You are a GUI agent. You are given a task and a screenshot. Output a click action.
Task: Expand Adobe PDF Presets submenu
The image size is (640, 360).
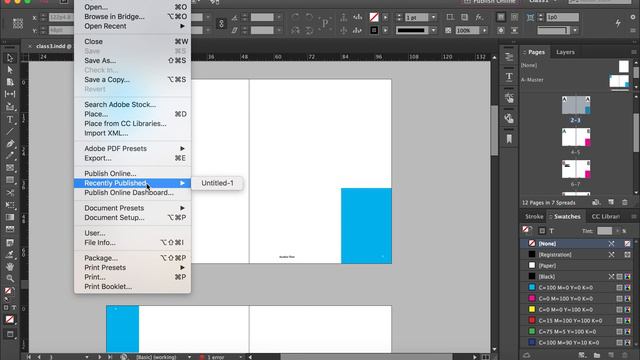pos(132,149)
